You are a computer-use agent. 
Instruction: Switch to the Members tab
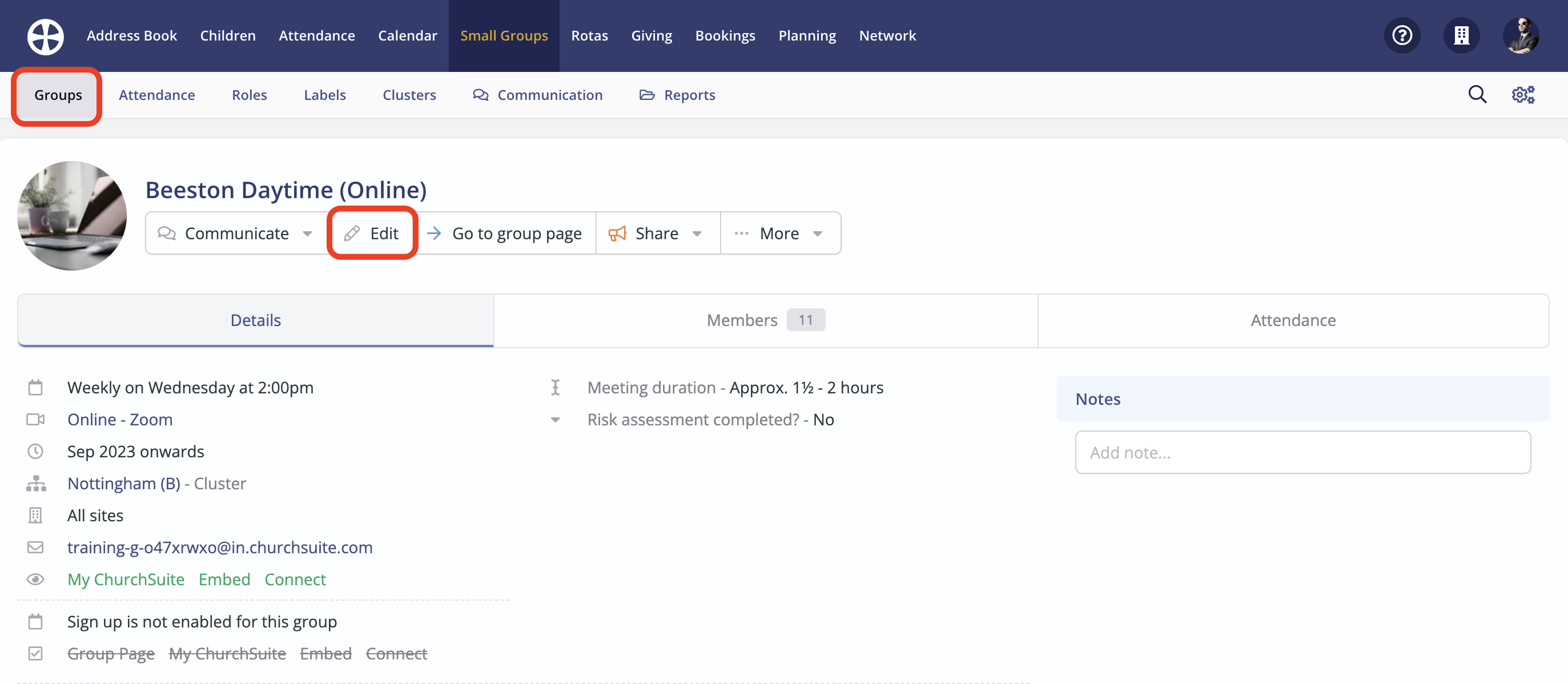(x=765, y=320)
